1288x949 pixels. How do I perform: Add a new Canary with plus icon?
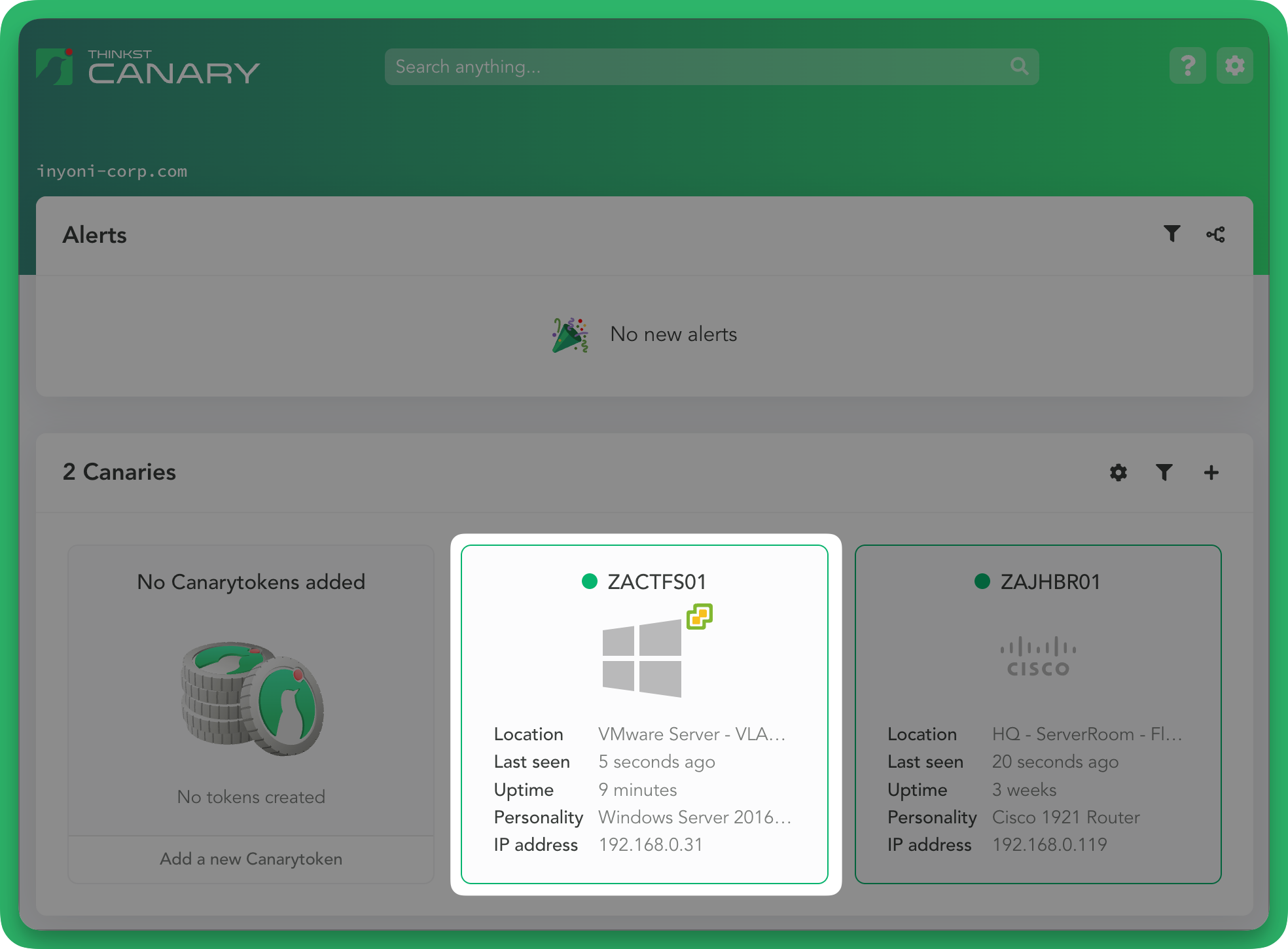pyautogui.click(x=1211, y=473)
